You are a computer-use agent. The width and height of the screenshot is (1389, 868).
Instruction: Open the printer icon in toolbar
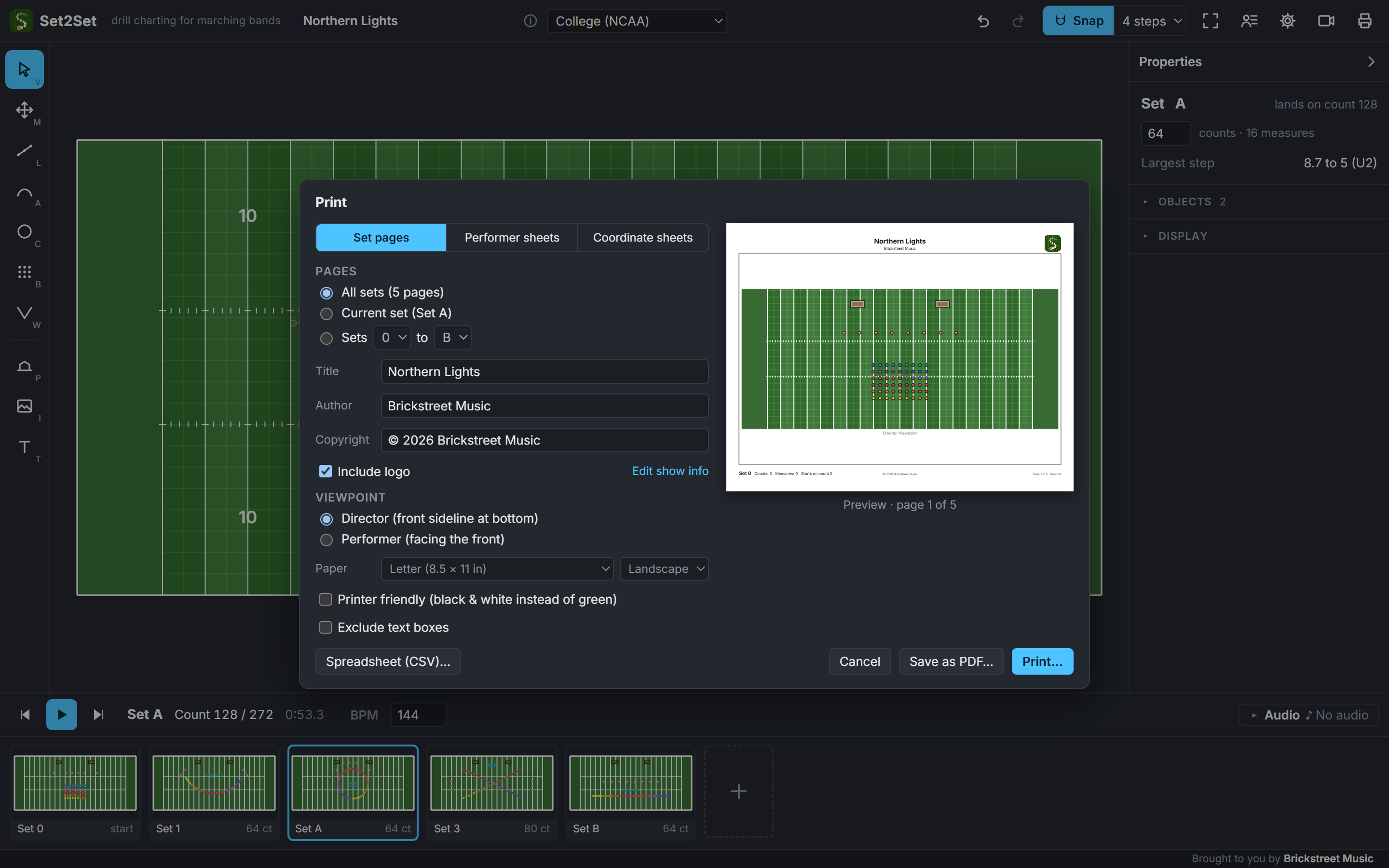coord(1364,21)
